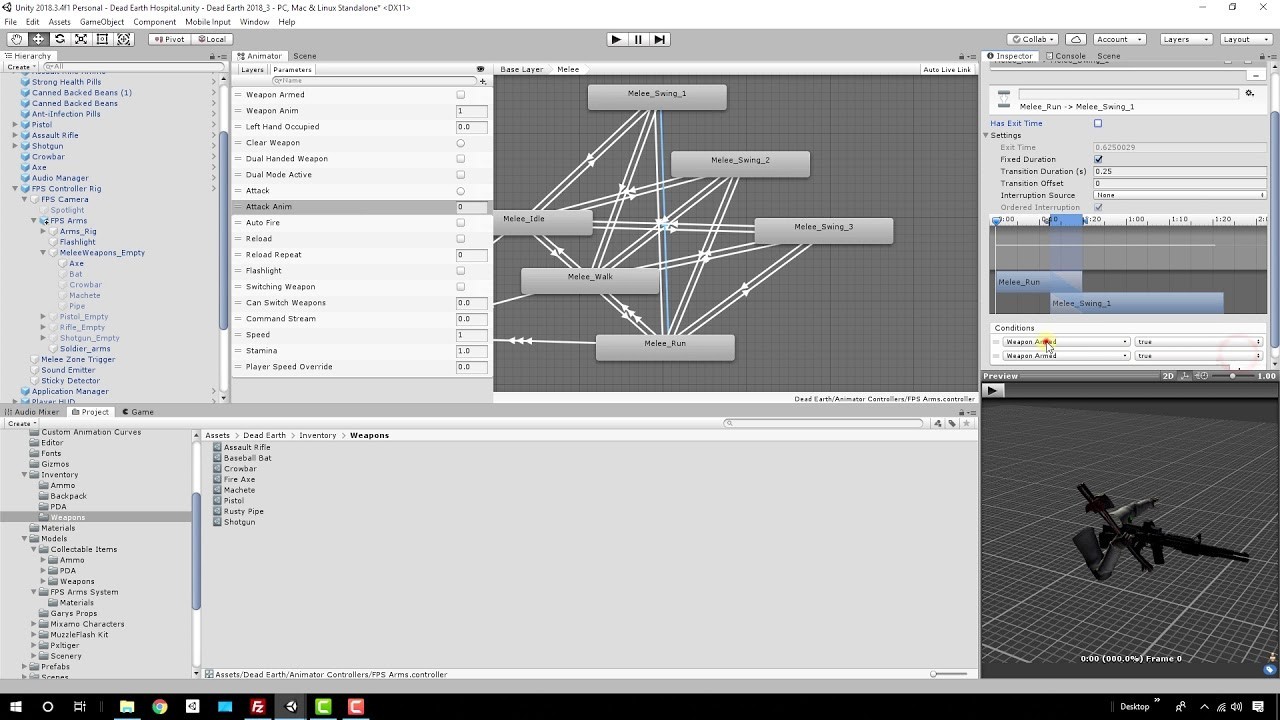The height and width of the screenshot is (720, 1280).
Task: Open Chrome from the taskbar
Action: coord(160,706)
